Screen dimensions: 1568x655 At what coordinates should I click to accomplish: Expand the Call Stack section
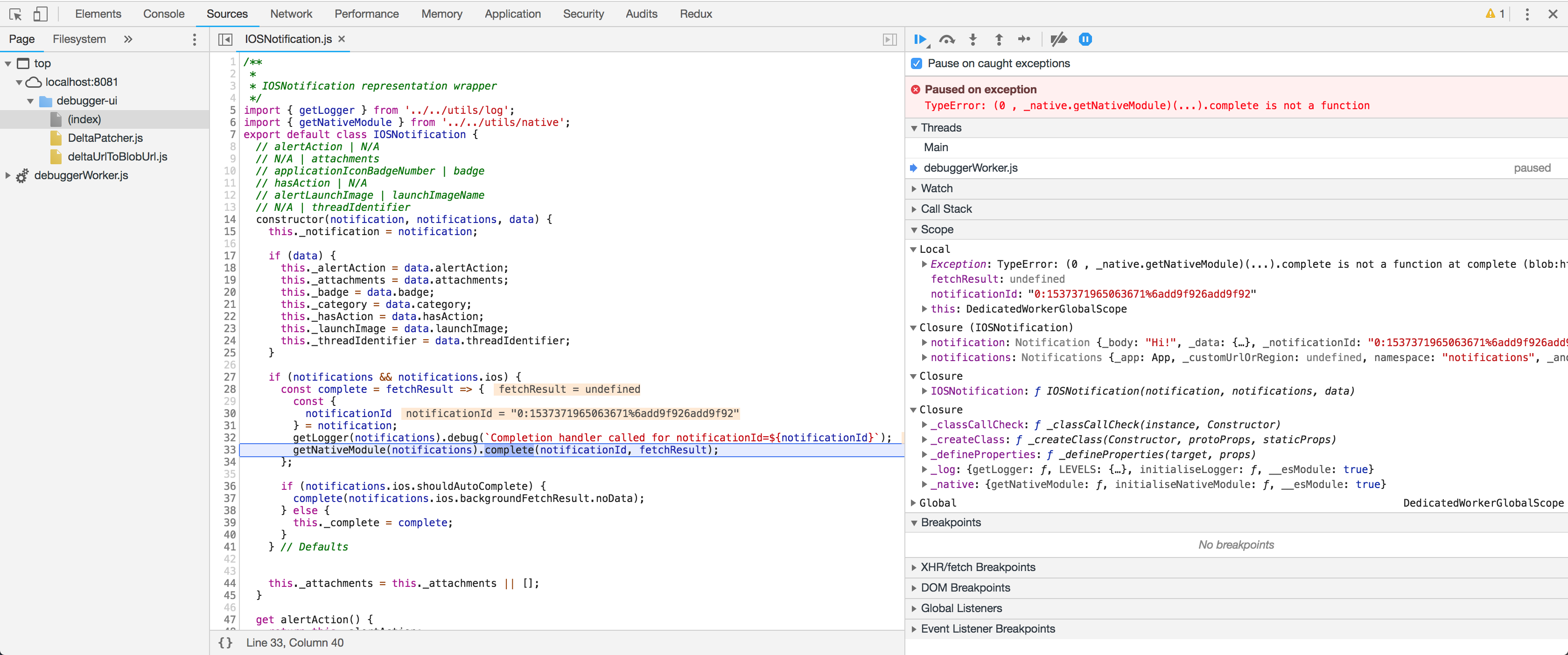coord(946,209)
